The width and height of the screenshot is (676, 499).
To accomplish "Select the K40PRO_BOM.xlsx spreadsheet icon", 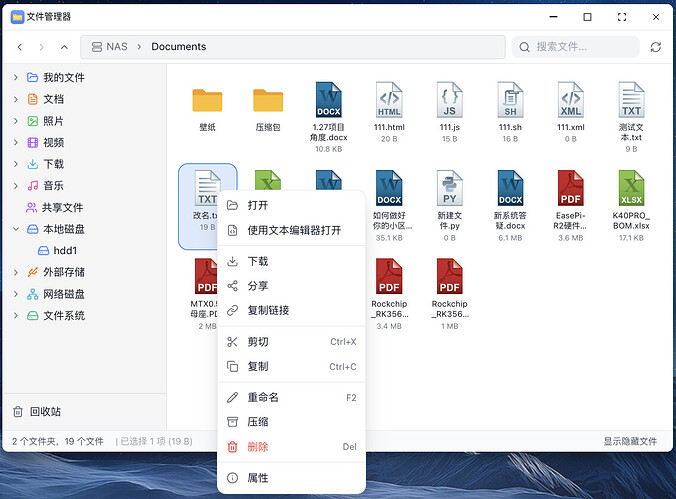I will point(631,188).
